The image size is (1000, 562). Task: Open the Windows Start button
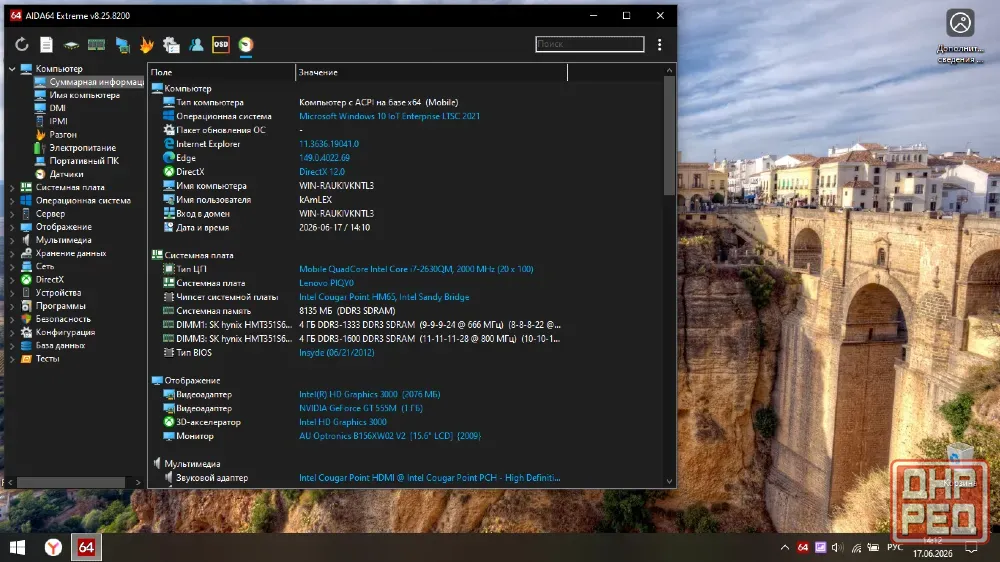pos(17,547)
